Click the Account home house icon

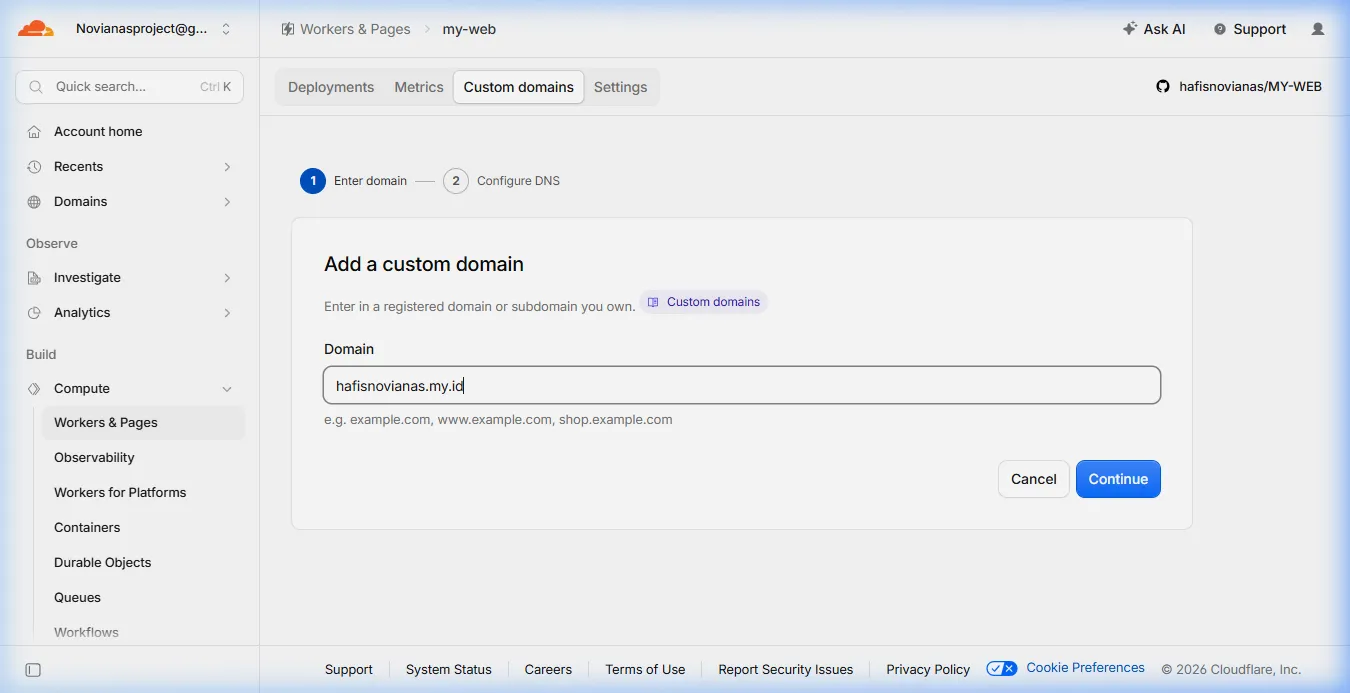(34, 131)
